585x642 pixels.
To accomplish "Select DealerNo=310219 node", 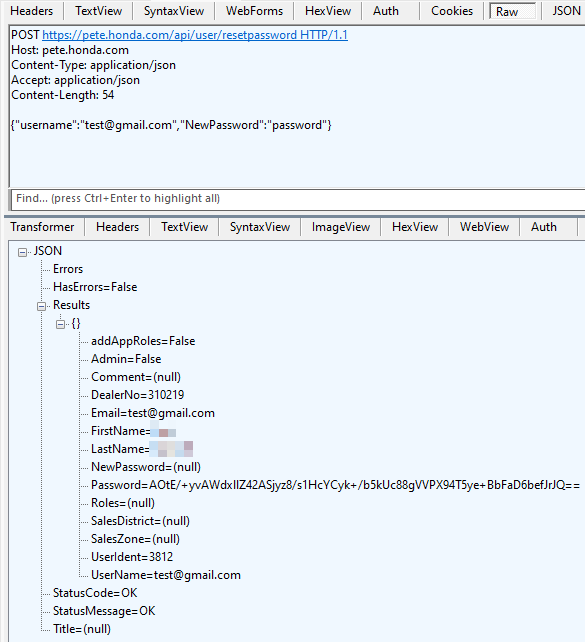I will [138, 395].
